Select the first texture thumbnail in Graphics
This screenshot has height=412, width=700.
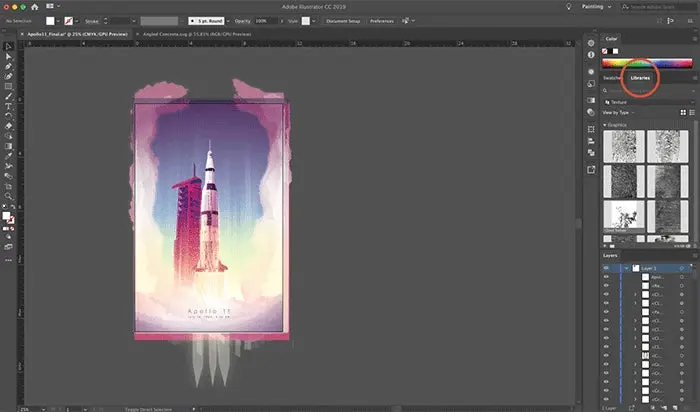pos(624,146)
